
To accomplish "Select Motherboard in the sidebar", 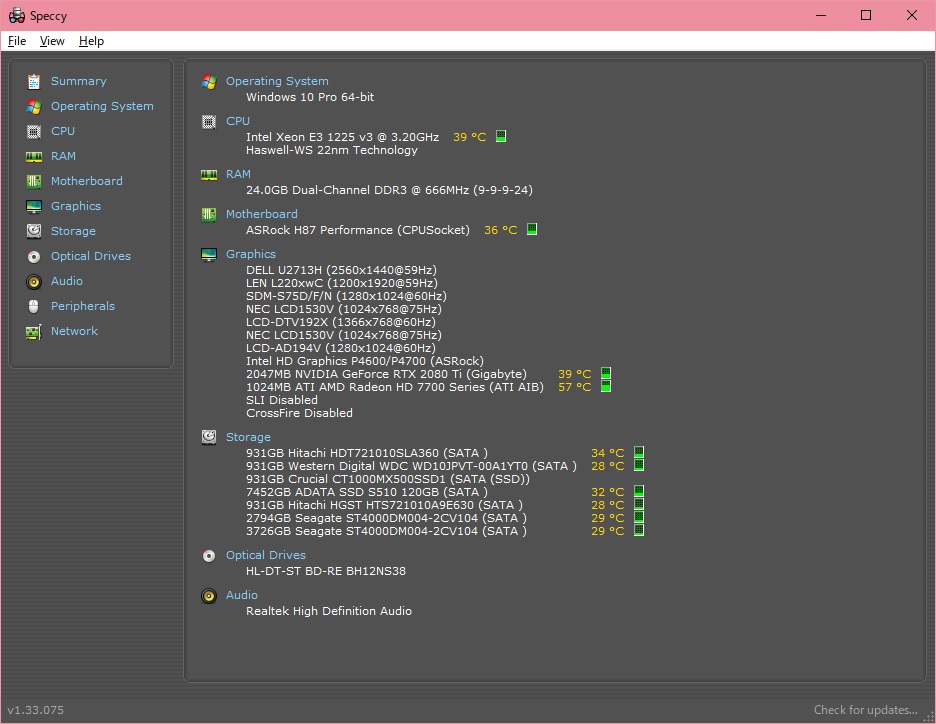I will point(87,181).
